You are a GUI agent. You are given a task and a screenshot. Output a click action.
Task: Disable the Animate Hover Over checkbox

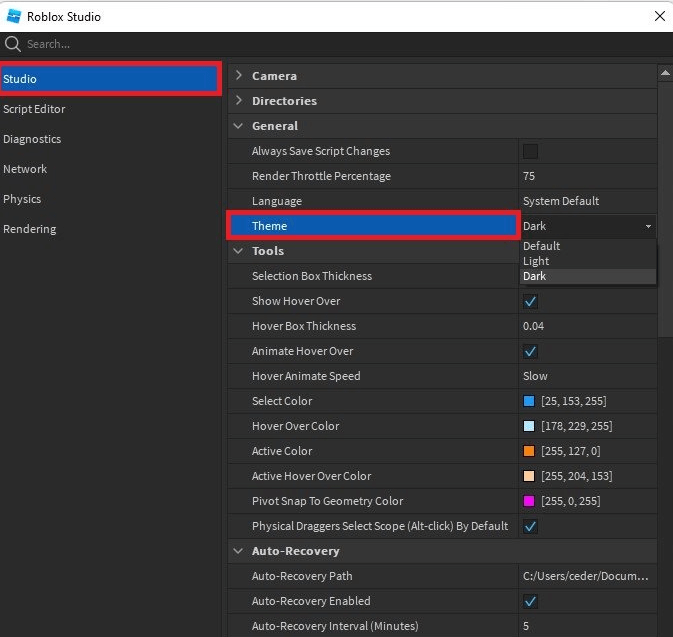pyautogui.click(x=530, y=351)
